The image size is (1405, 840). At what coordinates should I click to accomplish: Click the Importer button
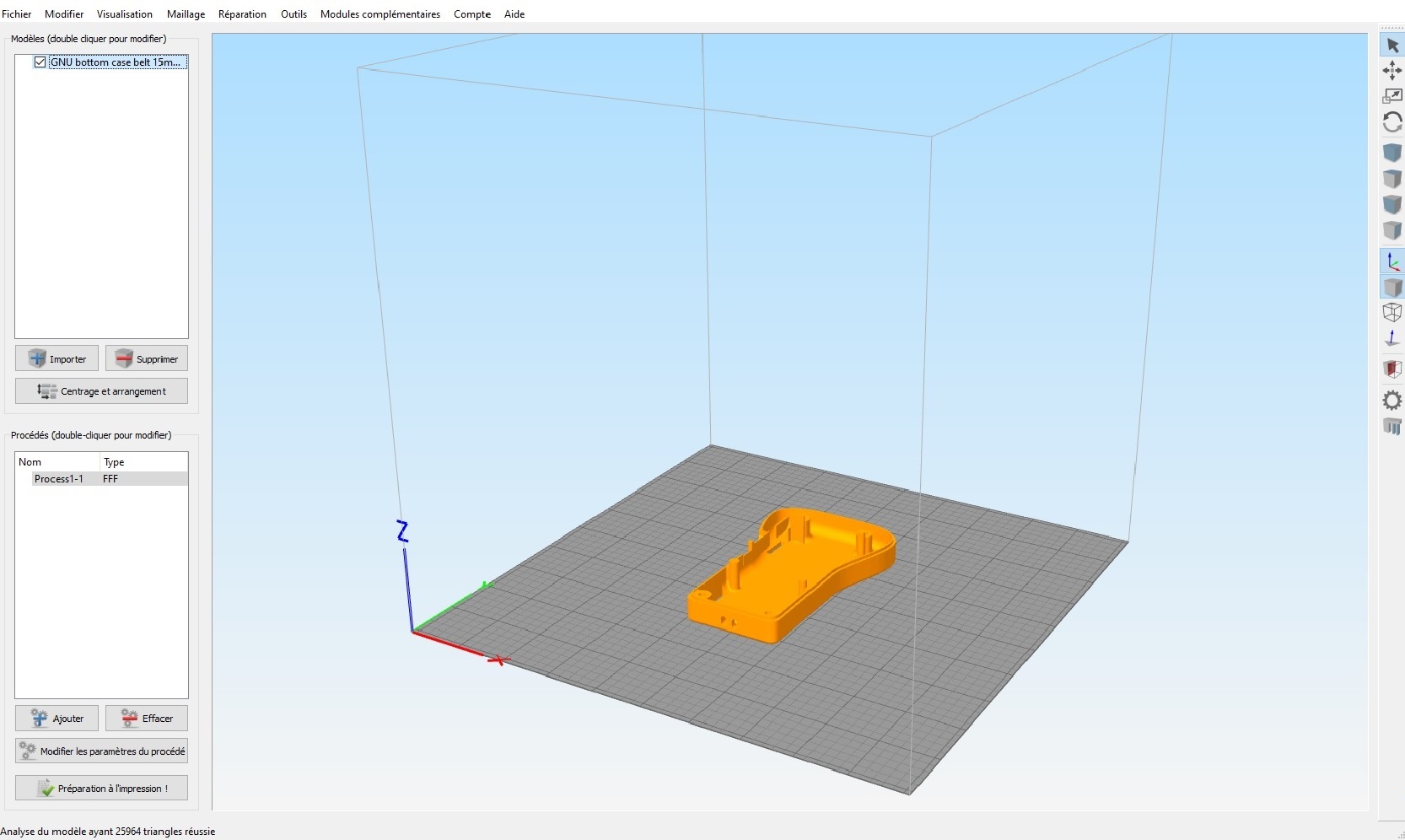pos(57,358)
